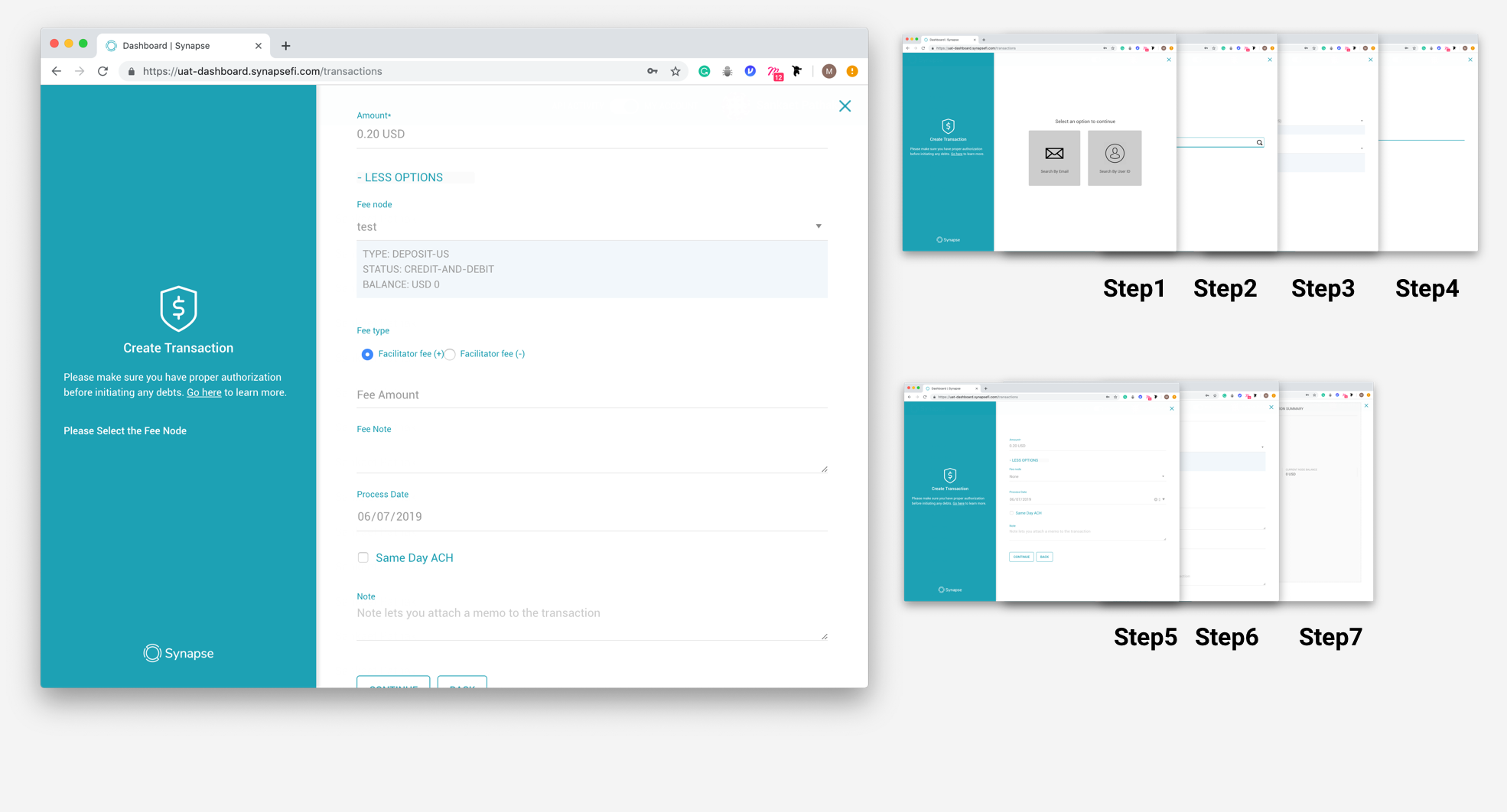Click the dollar shield Create Transaction icon
This screenshot has width=1507, height=812.
[178, 308]
